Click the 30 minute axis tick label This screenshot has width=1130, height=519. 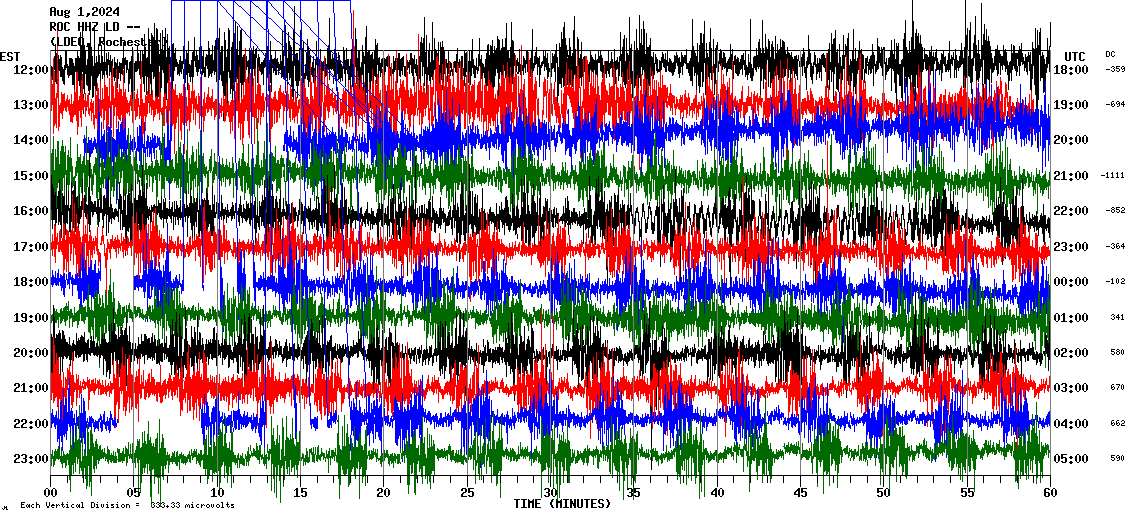550,493
